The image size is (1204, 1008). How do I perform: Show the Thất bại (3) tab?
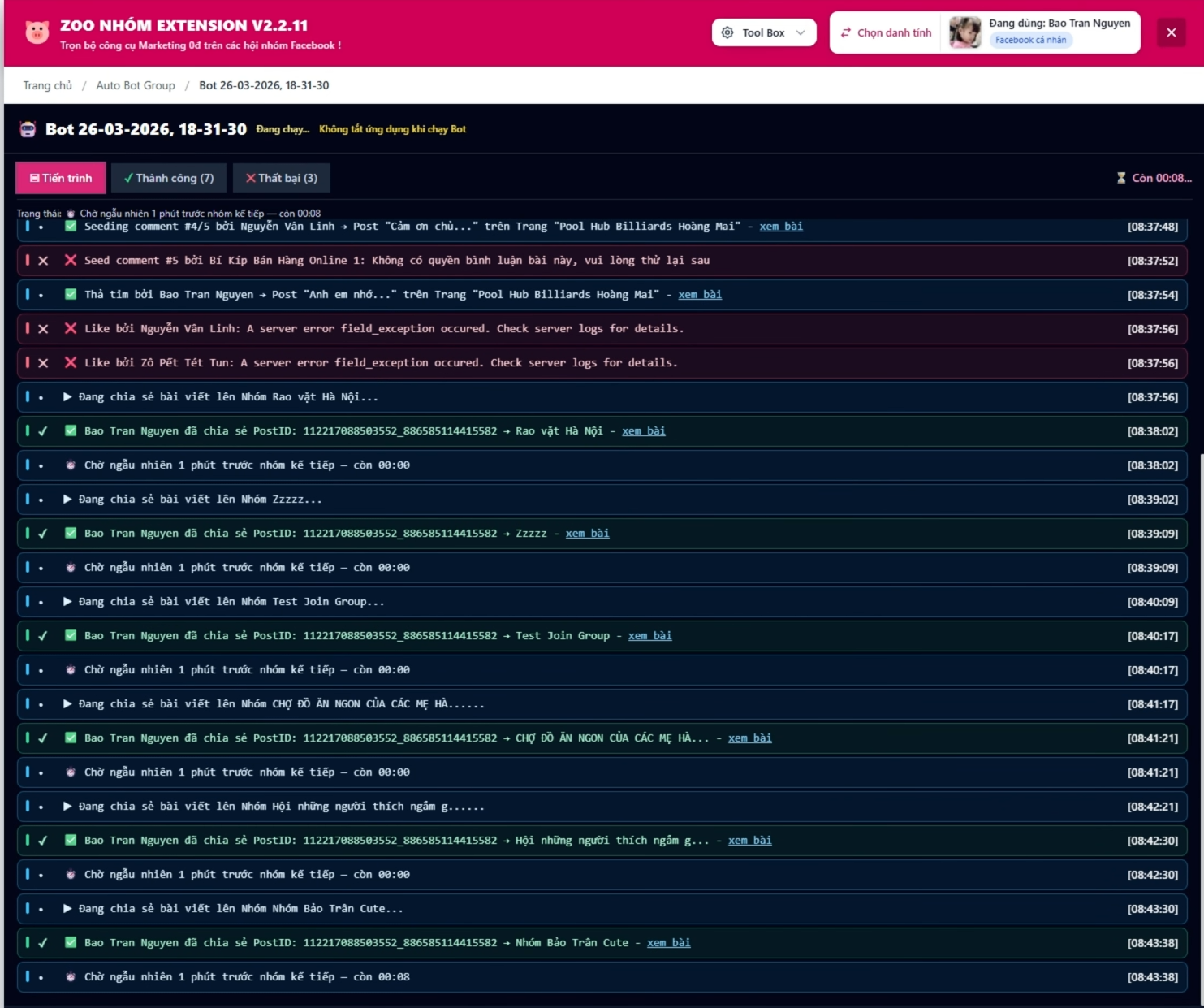281,178
